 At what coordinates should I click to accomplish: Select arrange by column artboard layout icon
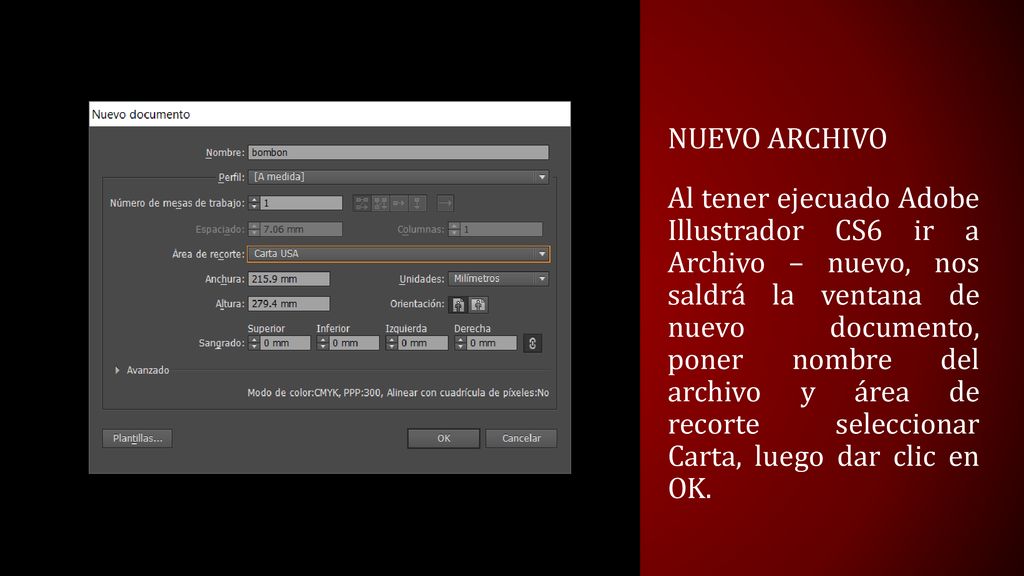(417, 203)
